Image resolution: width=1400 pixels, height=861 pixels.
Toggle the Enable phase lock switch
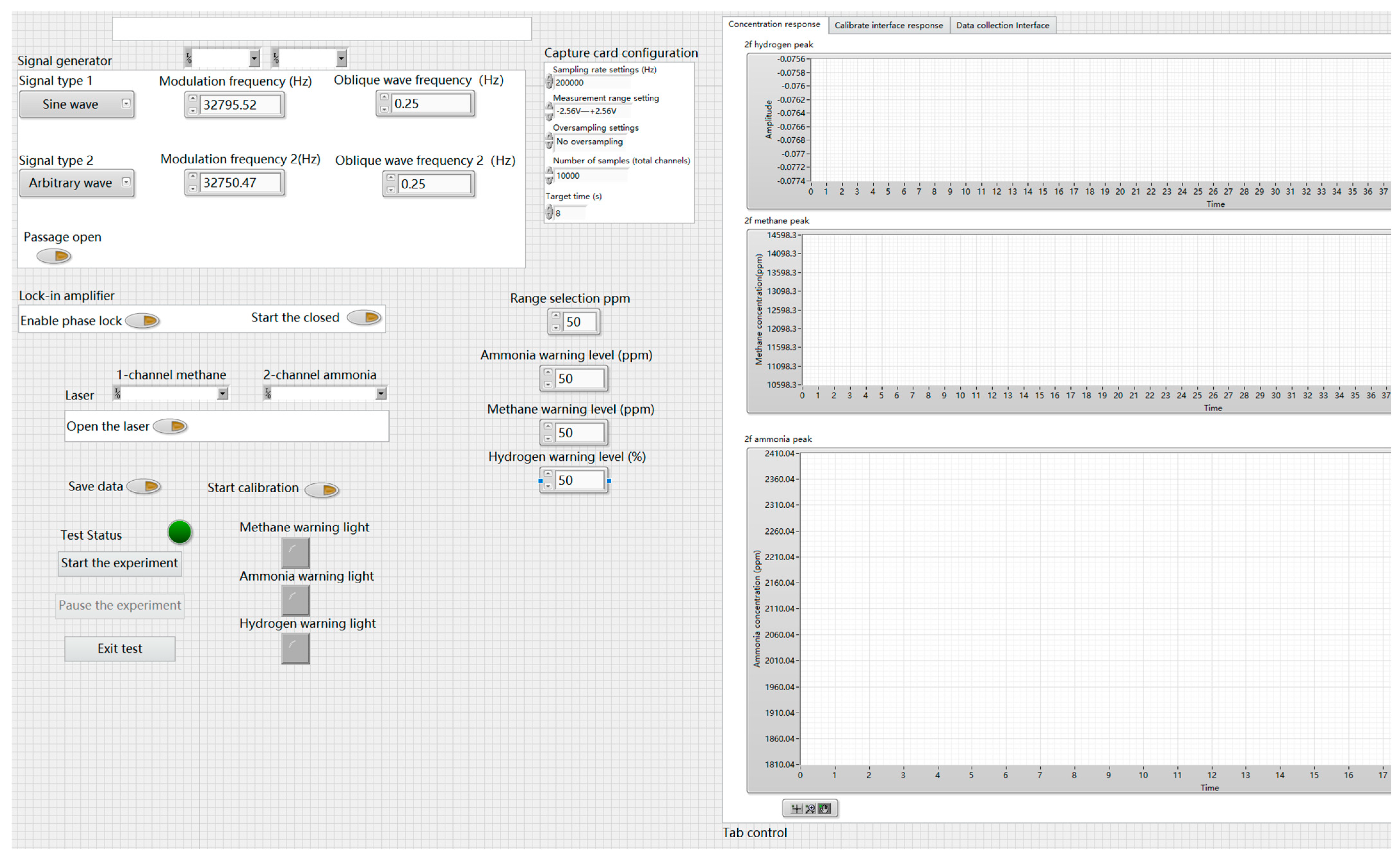pyautogui.click(x=142, y=321)
